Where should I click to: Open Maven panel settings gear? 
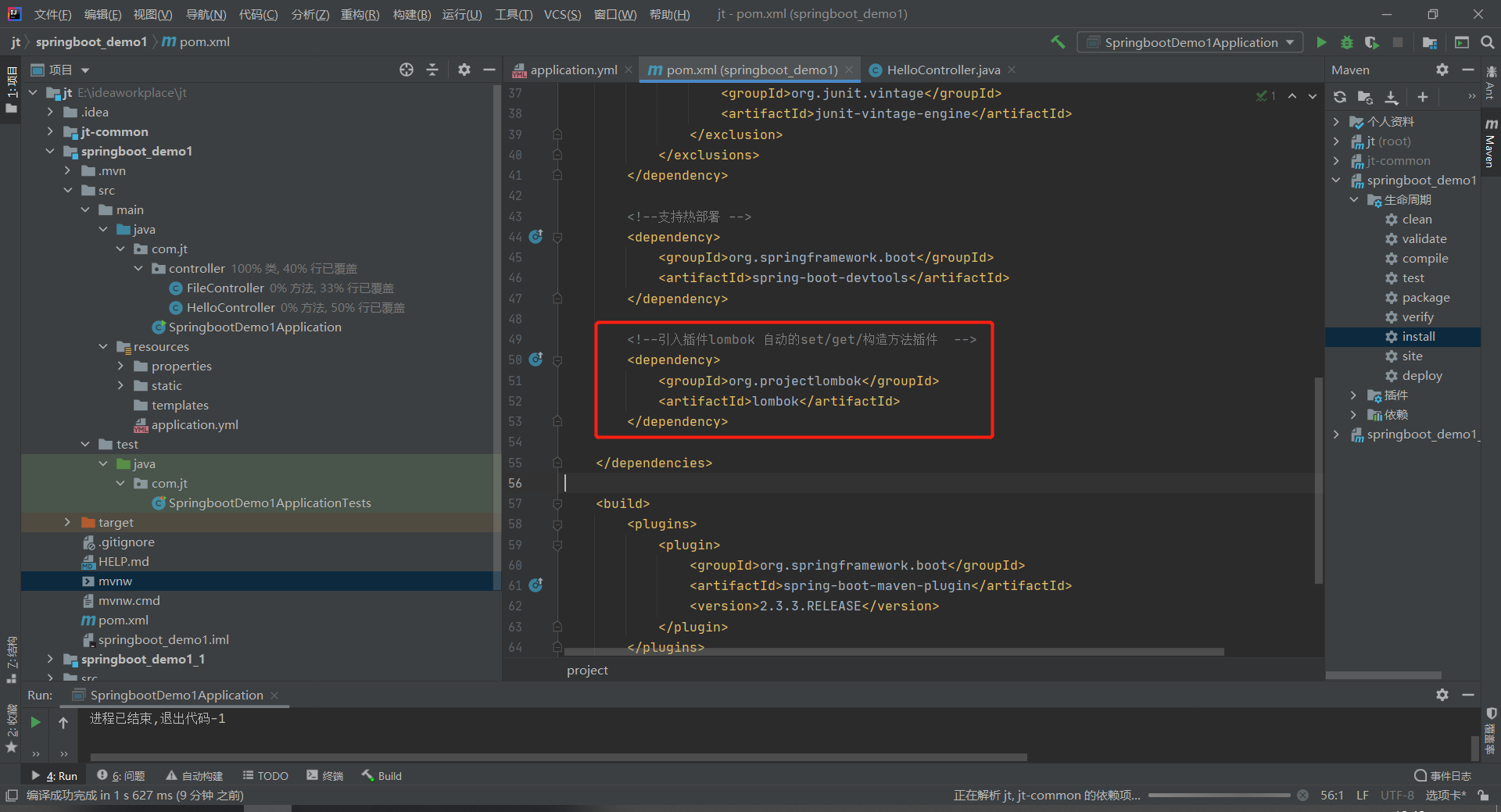tap(1442, 70)
